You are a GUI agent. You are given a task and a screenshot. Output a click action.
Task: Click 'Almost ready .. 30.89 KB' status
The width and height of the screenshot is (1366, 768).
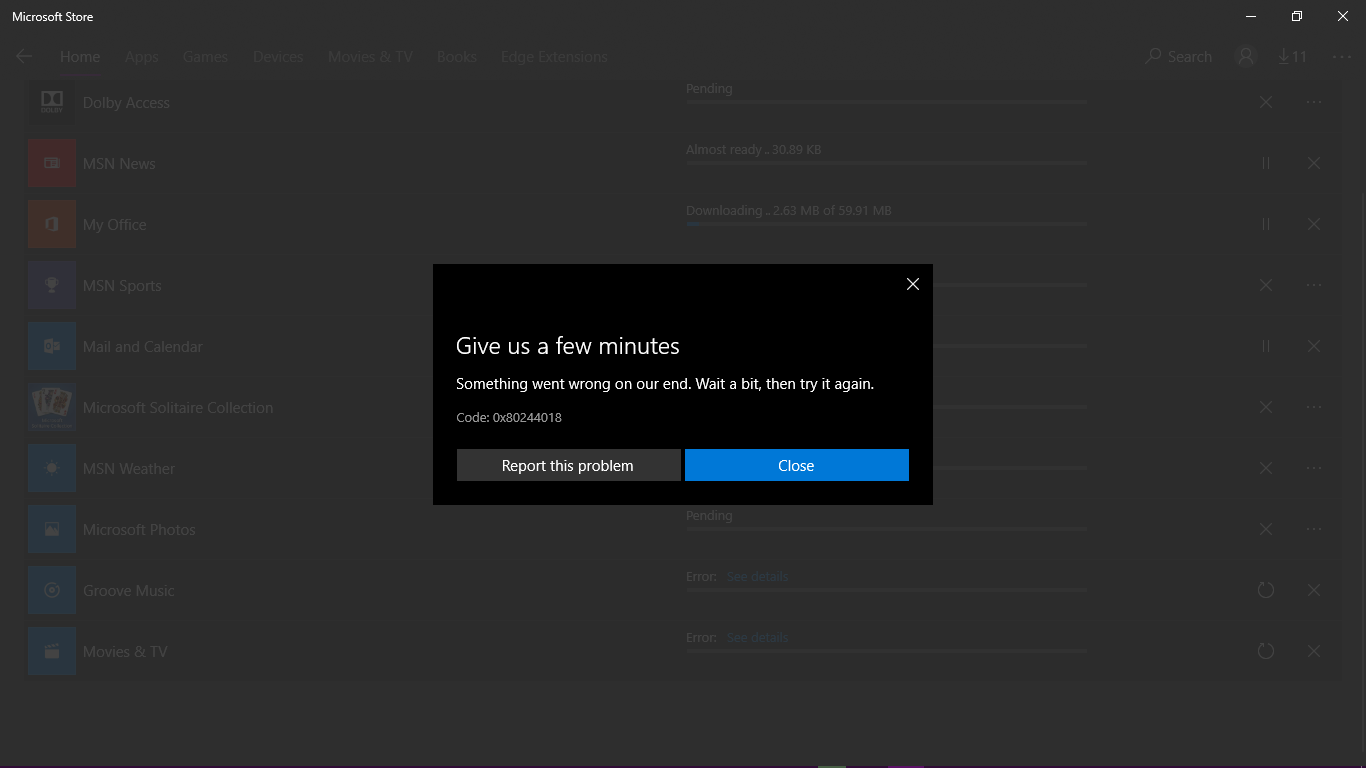point(754,150)
